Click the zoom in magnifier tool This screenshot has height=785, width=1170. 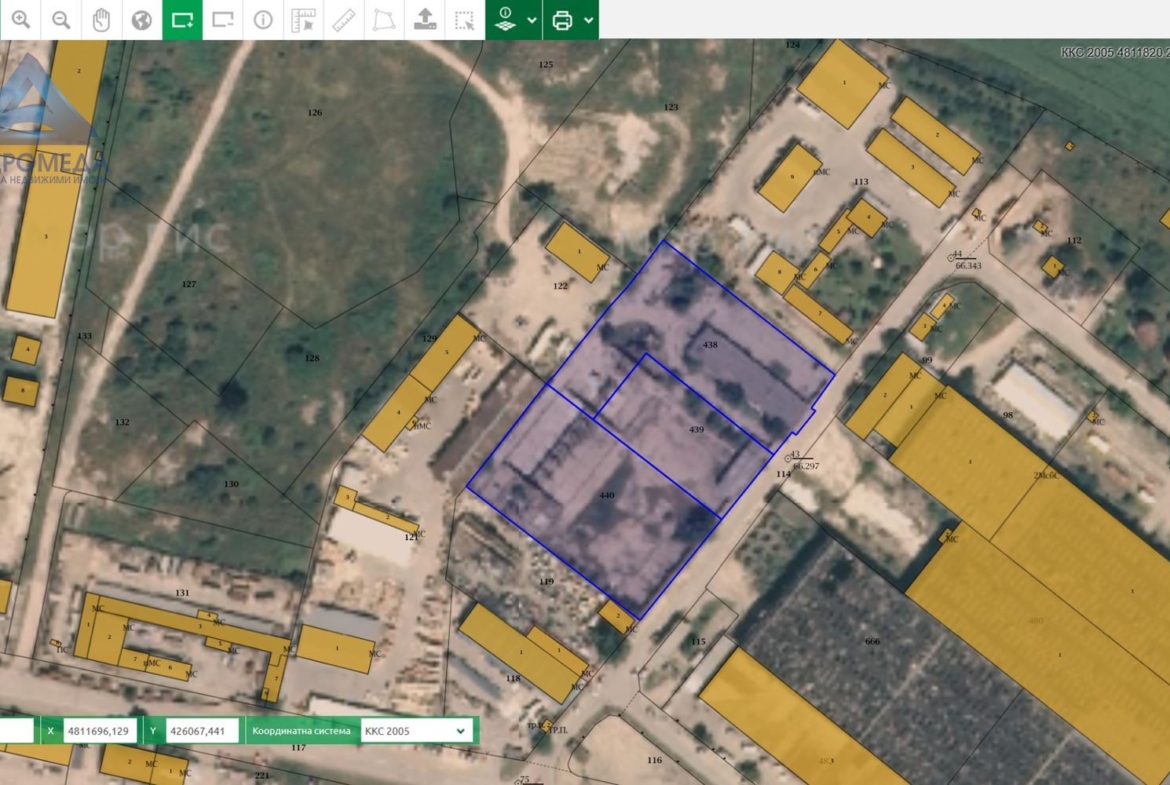coord(20,20)
